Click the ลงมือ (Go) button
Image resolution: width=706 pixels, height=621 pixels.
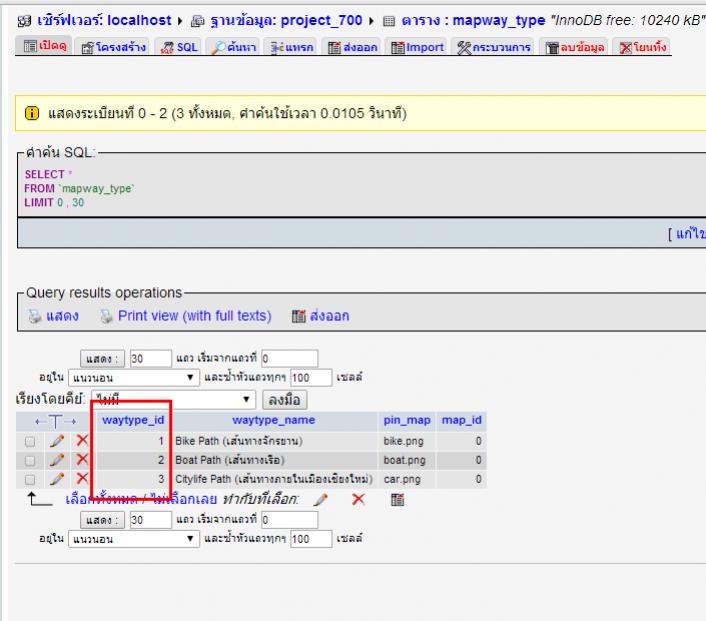point(283,399)
